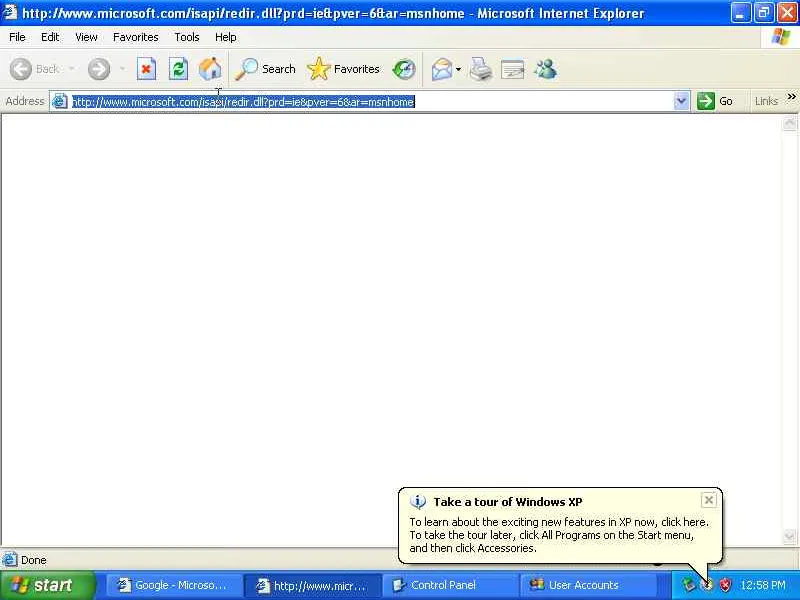Print the page using printer icon
This screenshot has width=800, height=600.
480,69
